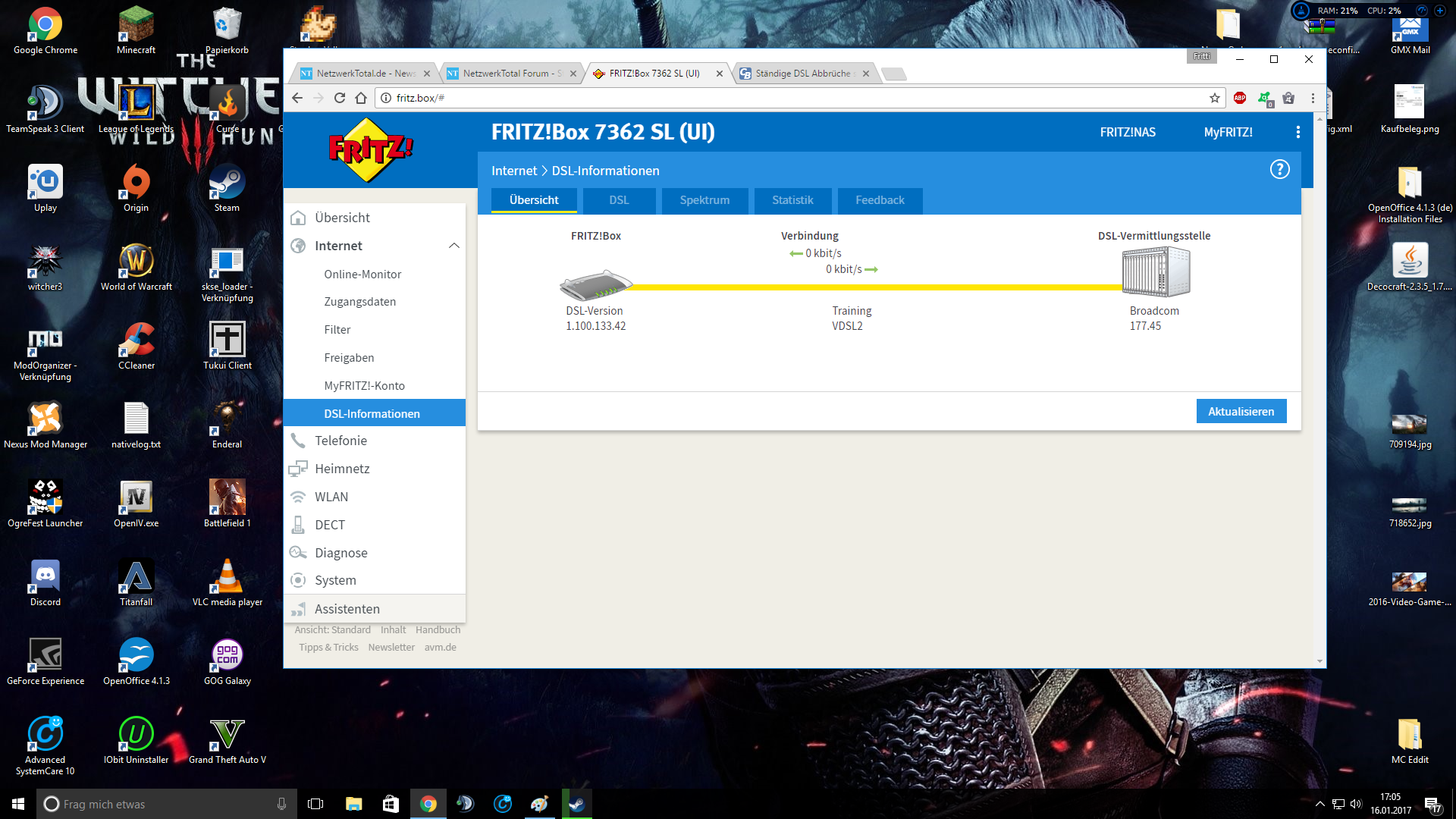Bookmark page with the star icon
The image size is (1456, 819).
point(1215,98)
